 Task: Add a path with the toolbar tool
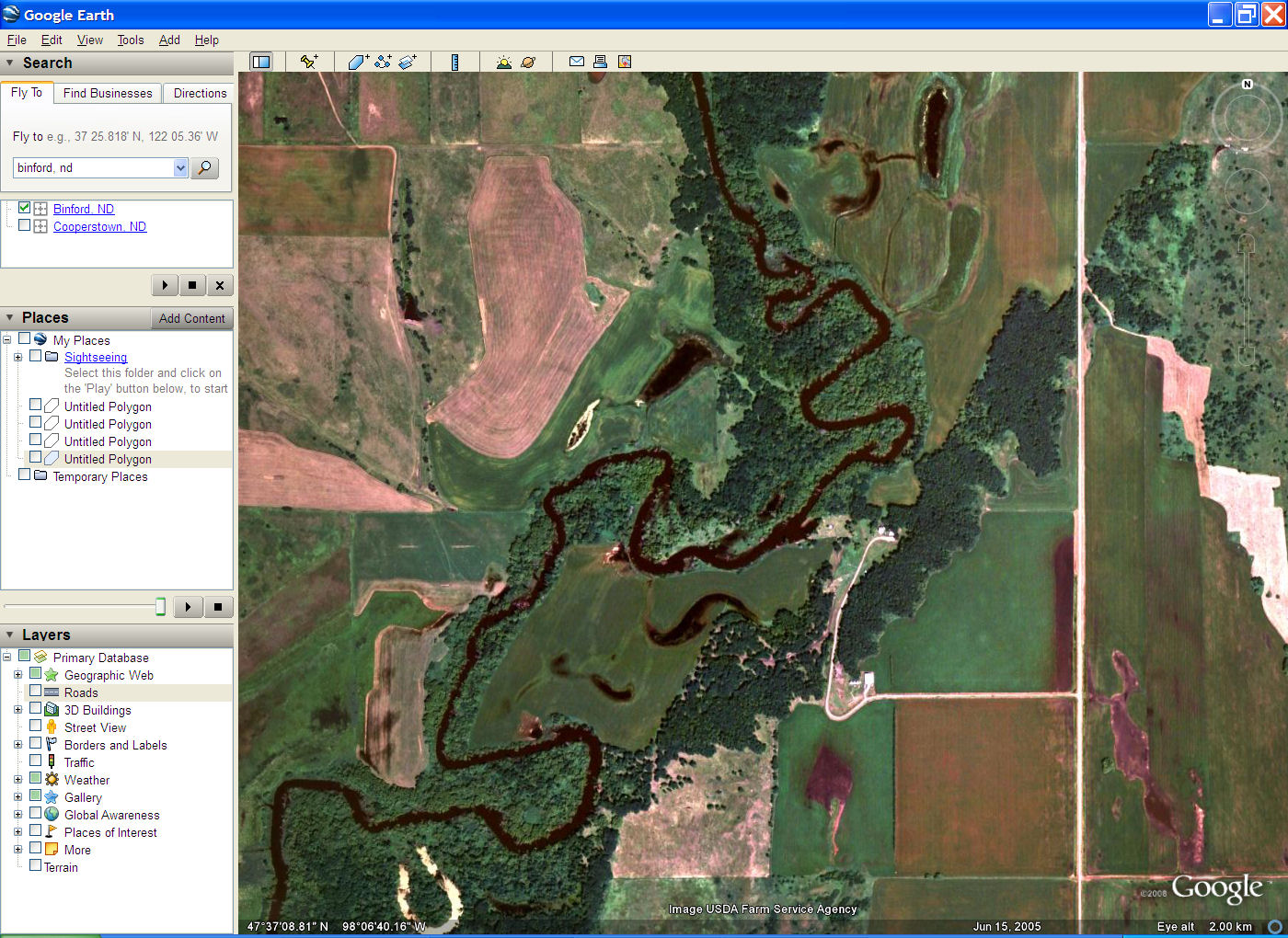point(383,62)
